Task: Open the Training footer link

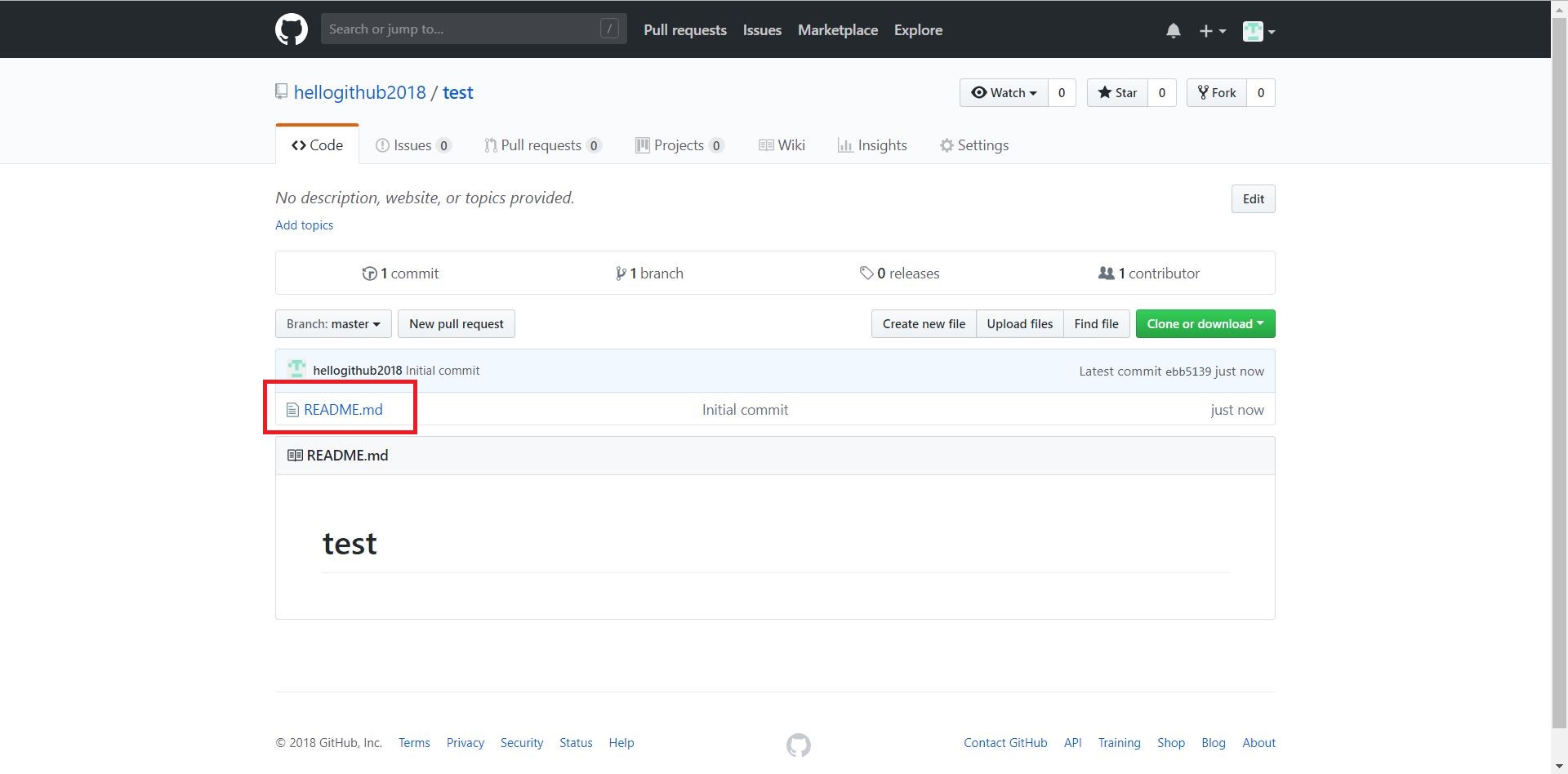Action: click(1119, 743)
